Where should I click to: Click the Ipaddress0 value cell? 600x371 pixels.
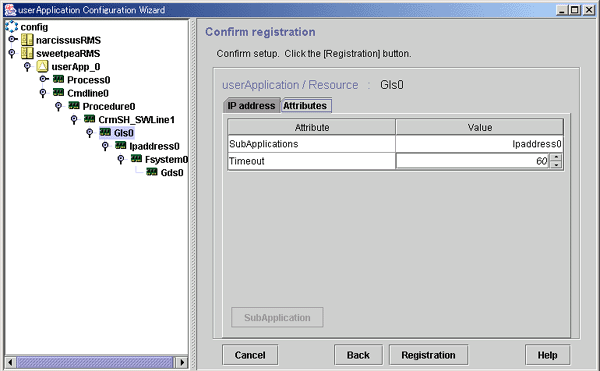pos(479,144)
